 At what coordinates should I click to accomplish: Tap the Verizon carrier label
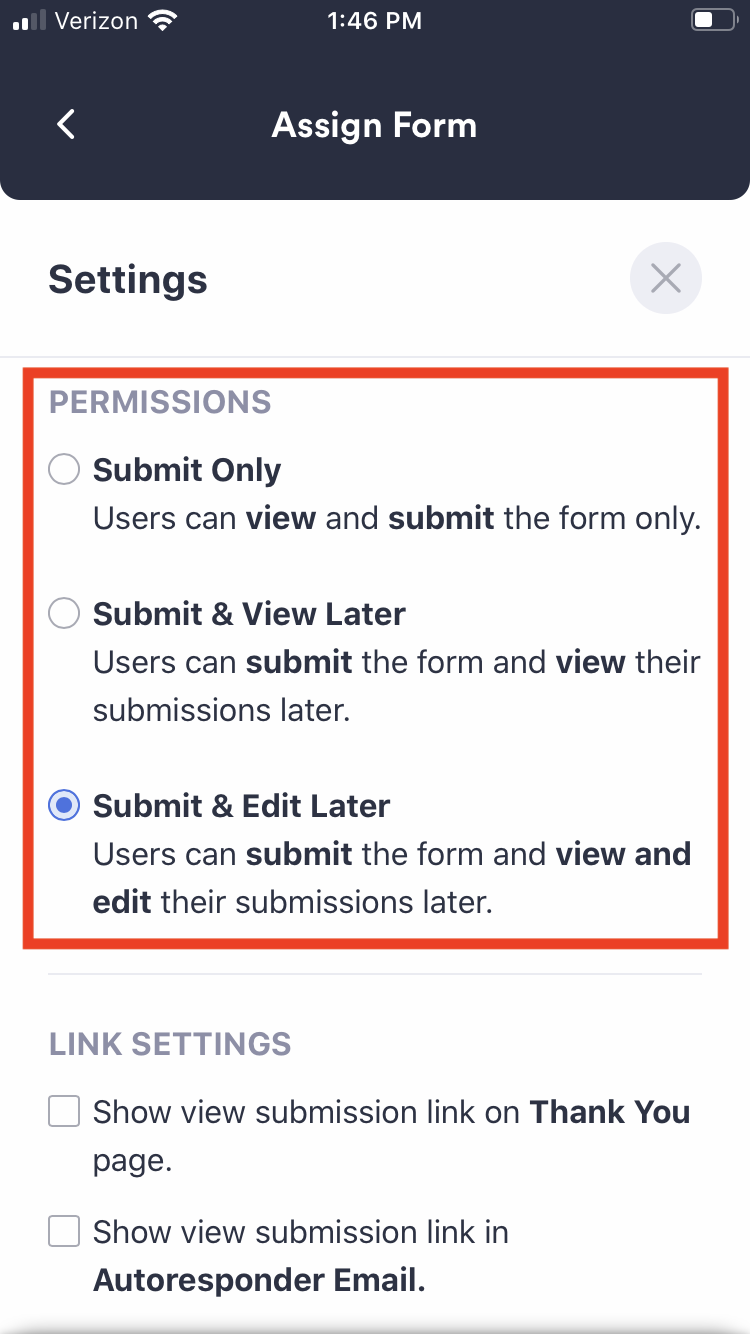(x=97, y=20)
